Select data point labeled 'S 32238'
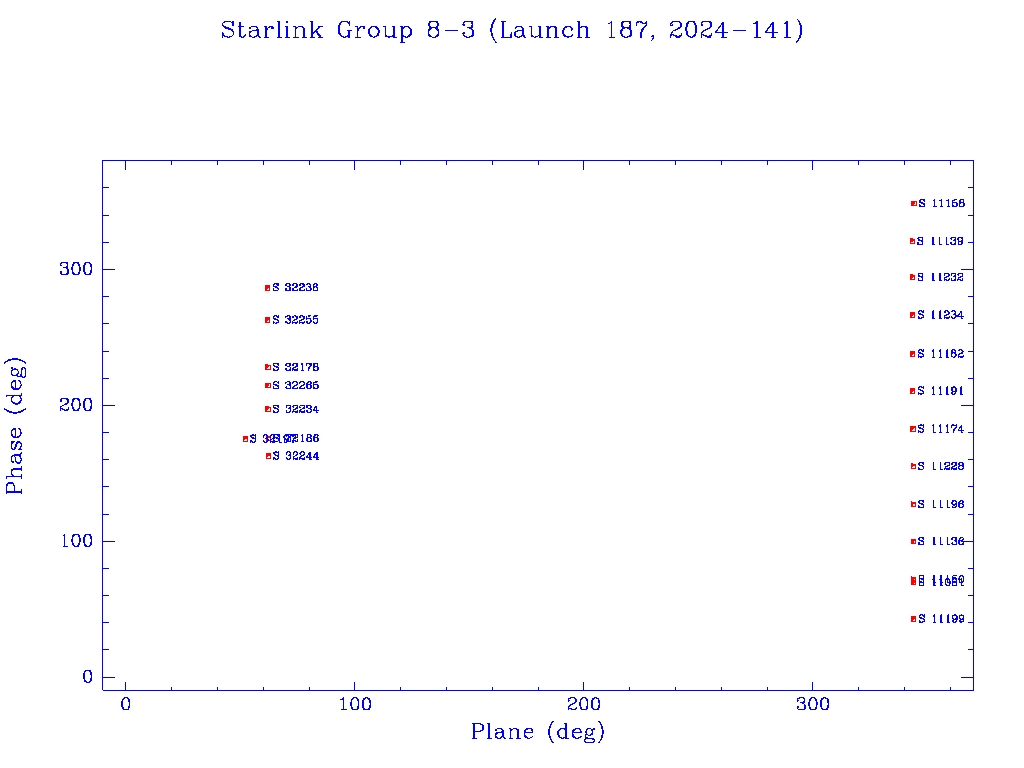The width and height of the screenshot is (1024, 768). [x=268, y=288]
